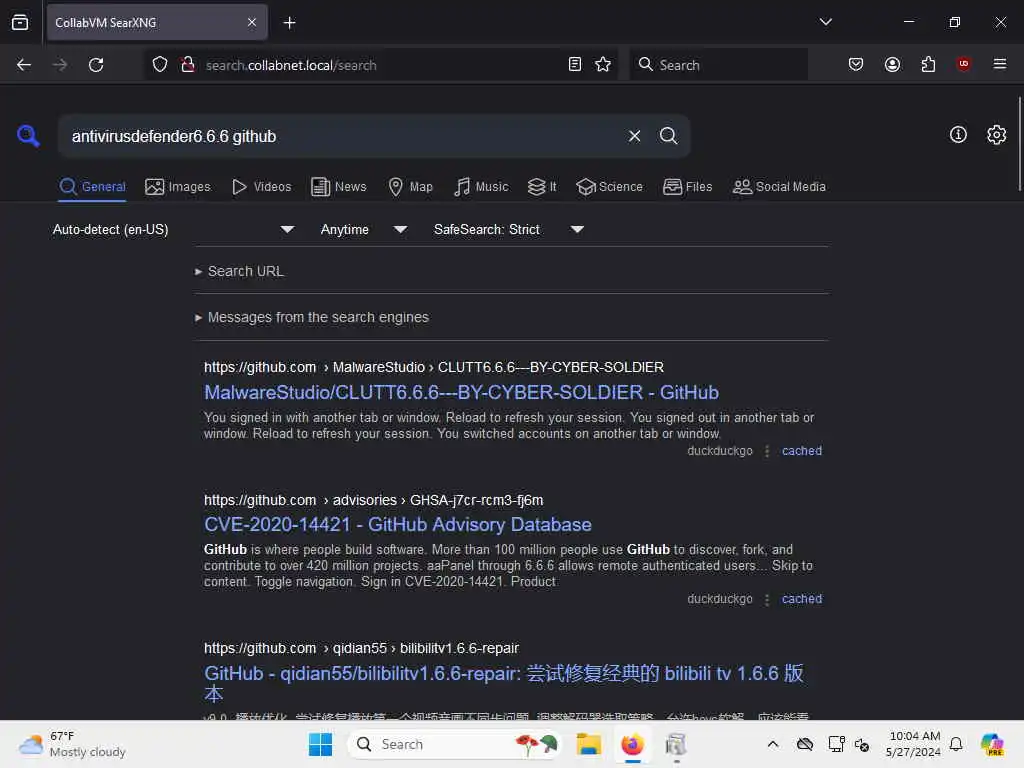This screenshot has height=768, width=1024.
Task: Switch to the Map category
Action: [410, 187]
